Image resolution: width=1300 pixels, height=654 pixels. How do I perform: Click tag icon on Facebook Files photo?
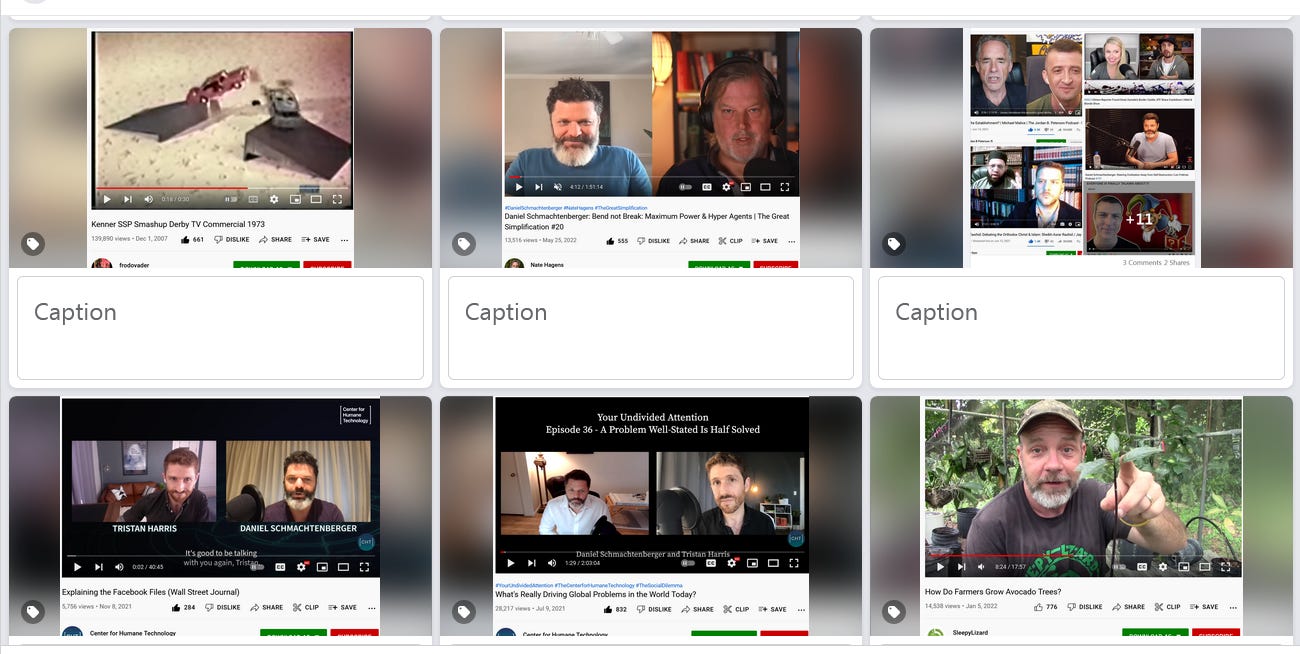33,611
